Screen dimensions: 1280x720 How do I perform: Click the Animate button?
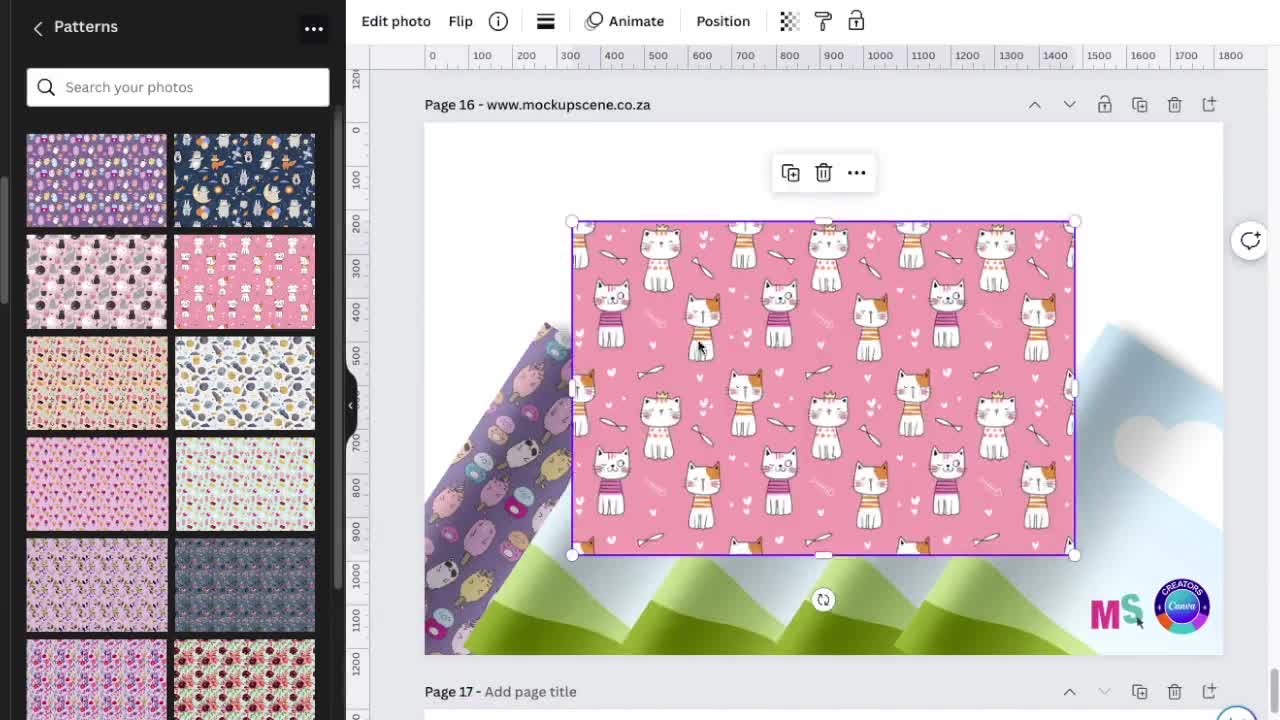(x=624, y=21)
